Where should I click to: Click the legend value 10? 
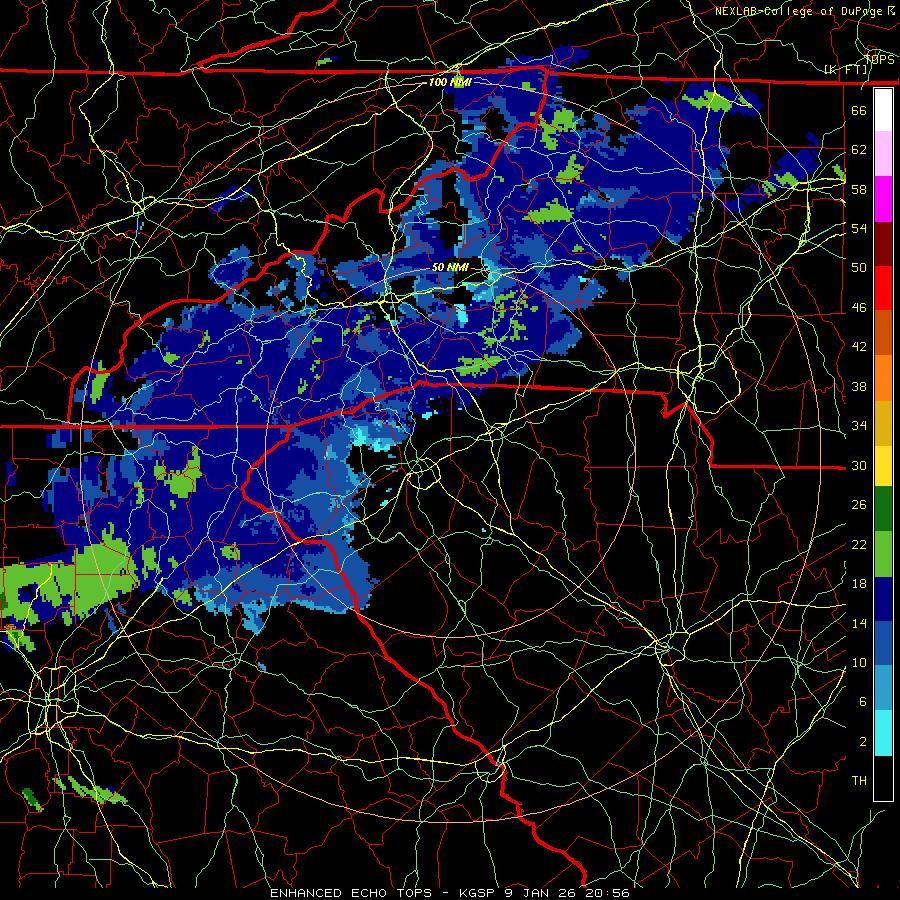pos(859,662)
